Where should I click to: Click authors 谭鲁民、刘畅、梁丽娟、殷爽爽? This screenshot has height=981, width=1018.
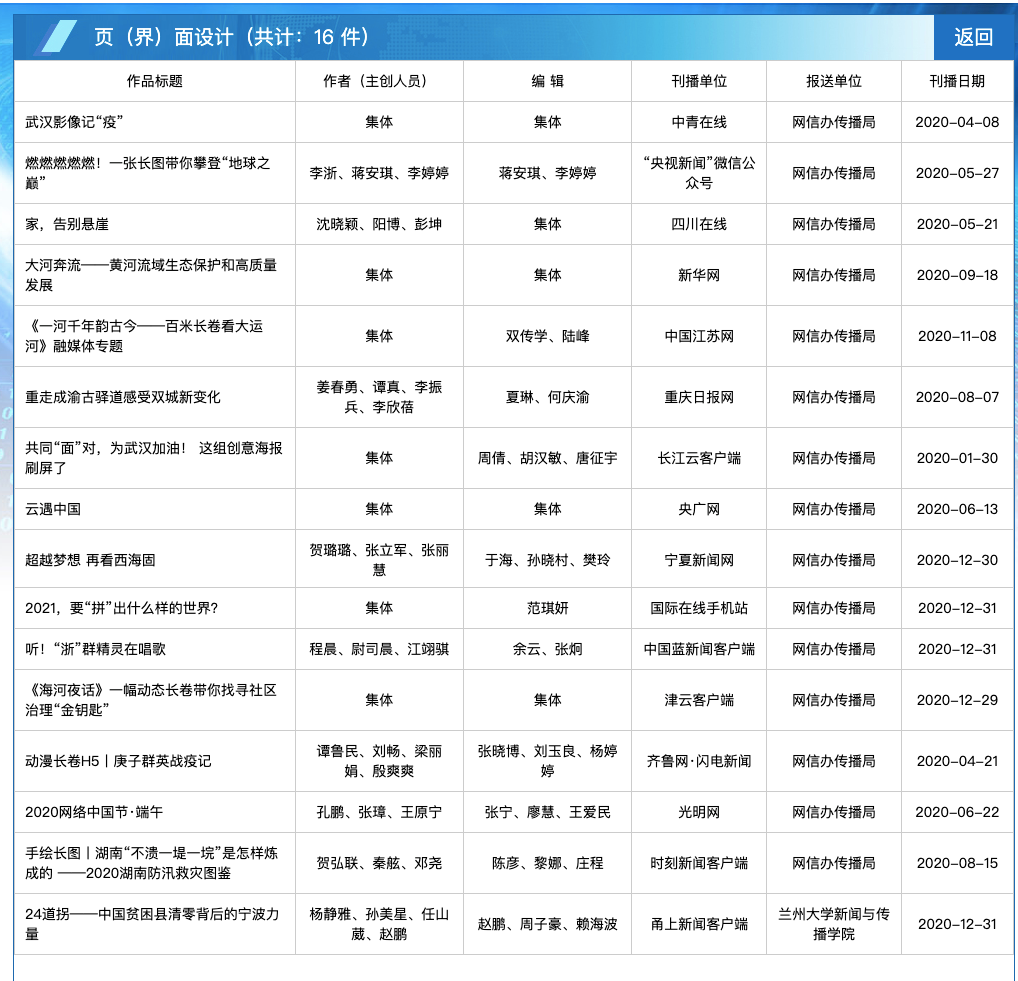coord(379,761)
